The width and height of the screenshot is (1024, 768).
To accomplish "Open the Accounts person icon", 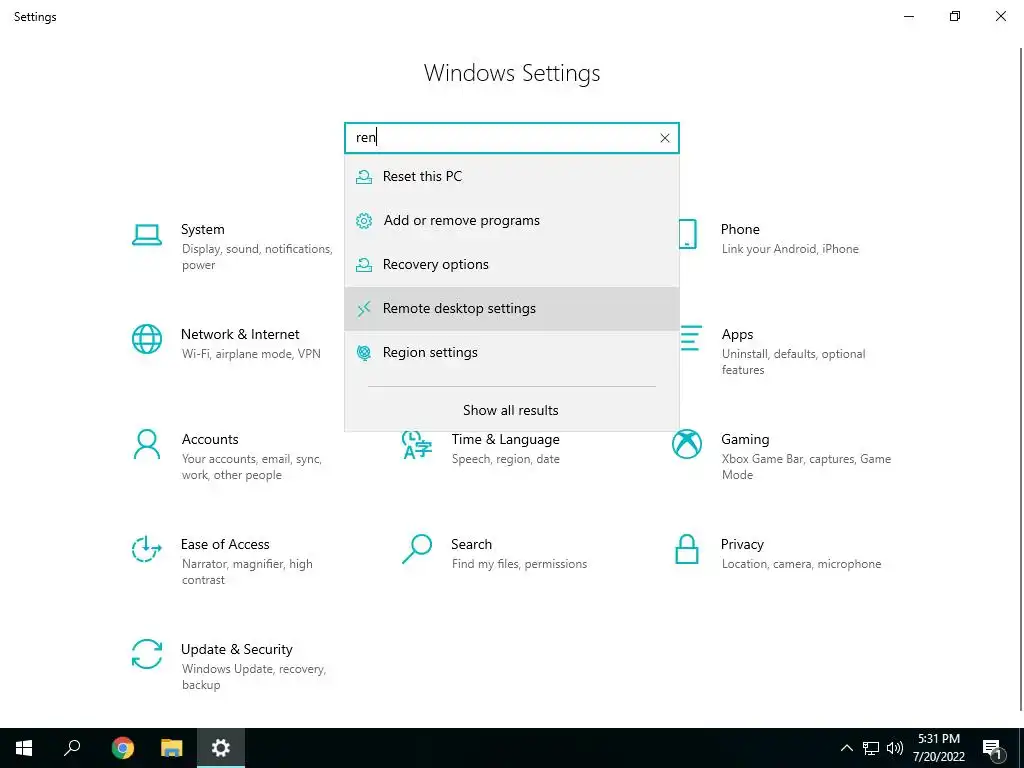I will [x=147, y=444].
